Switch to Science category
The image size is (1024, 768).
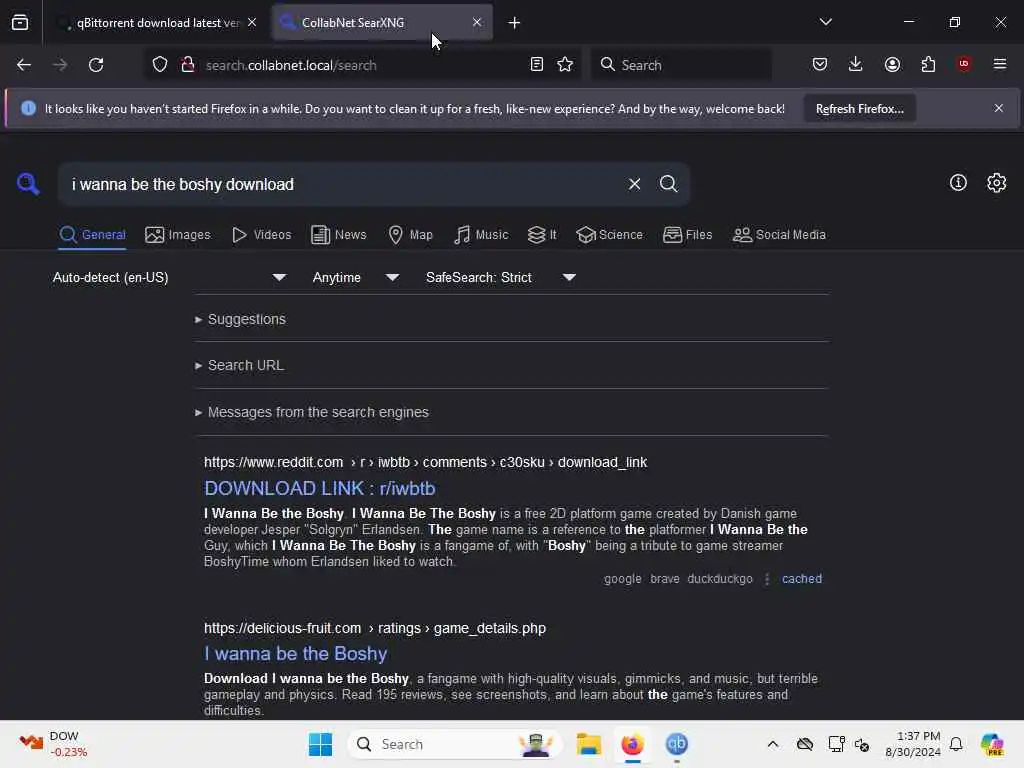[x=609, y=235]
